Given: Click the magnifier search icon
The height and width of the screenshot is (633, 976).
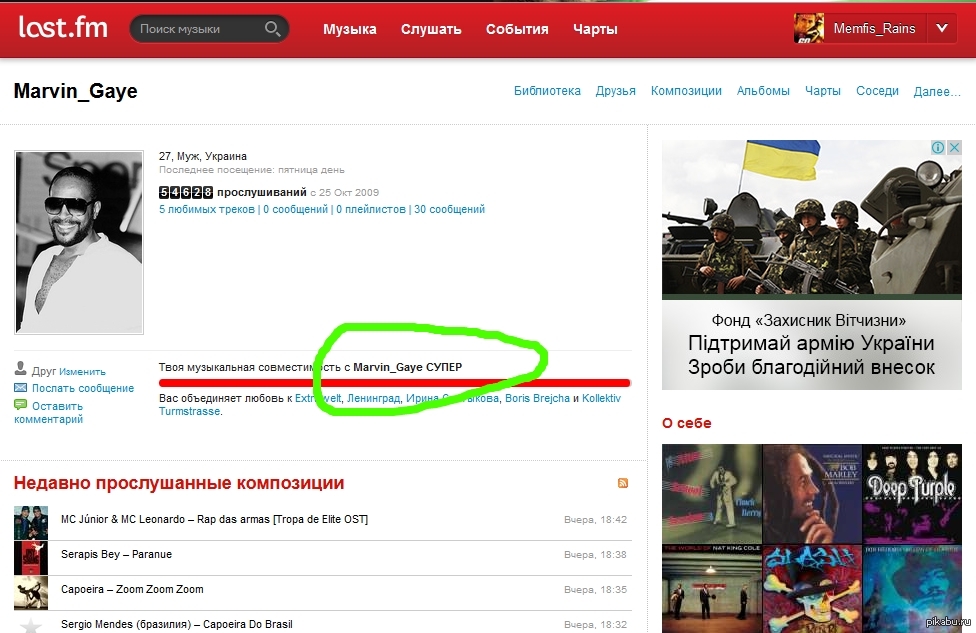Looking at the screenshot, I should click(x=272, y=29).
